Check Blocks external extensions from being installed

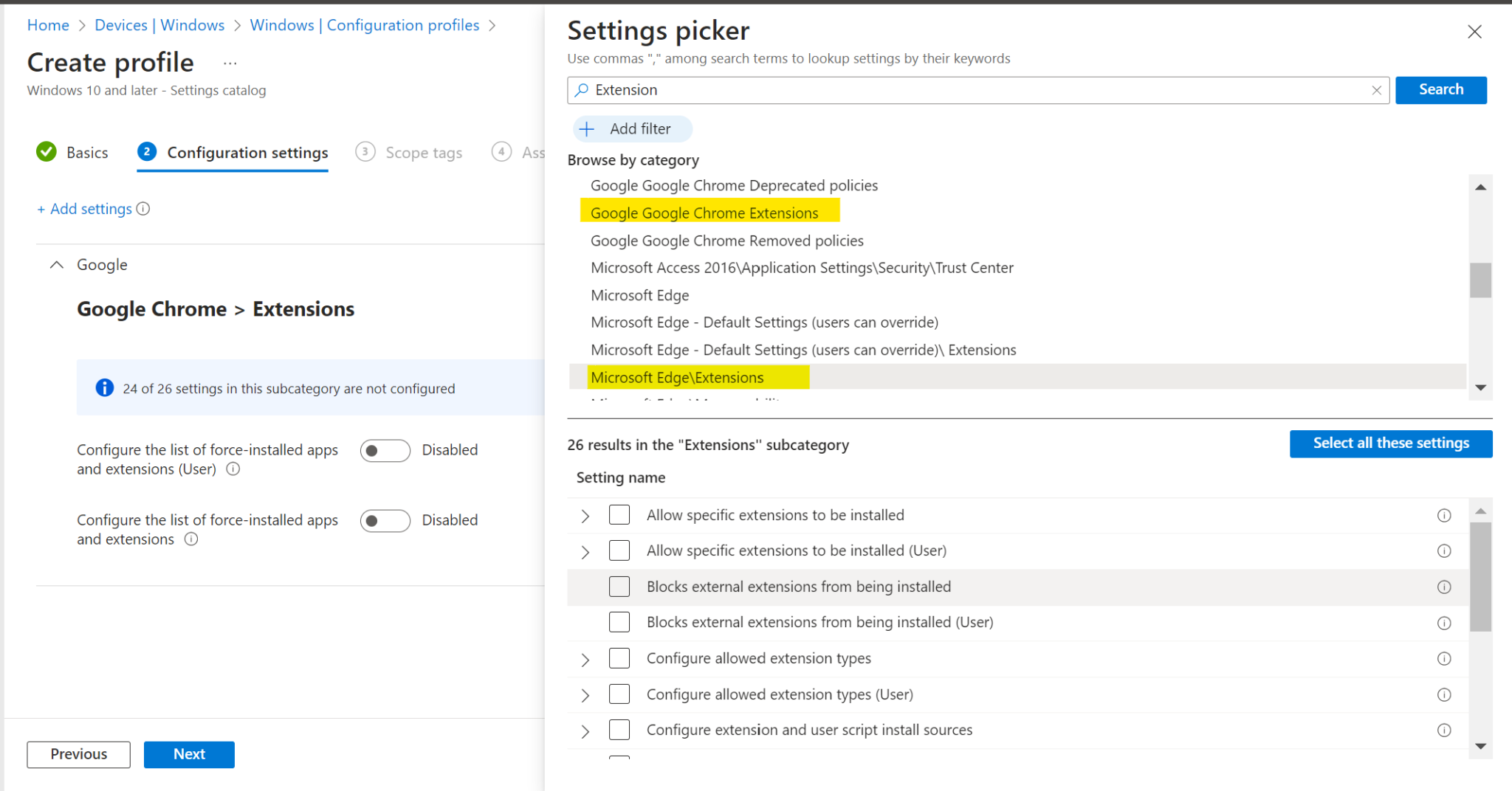pyautogui.click(x=619, y=587)
